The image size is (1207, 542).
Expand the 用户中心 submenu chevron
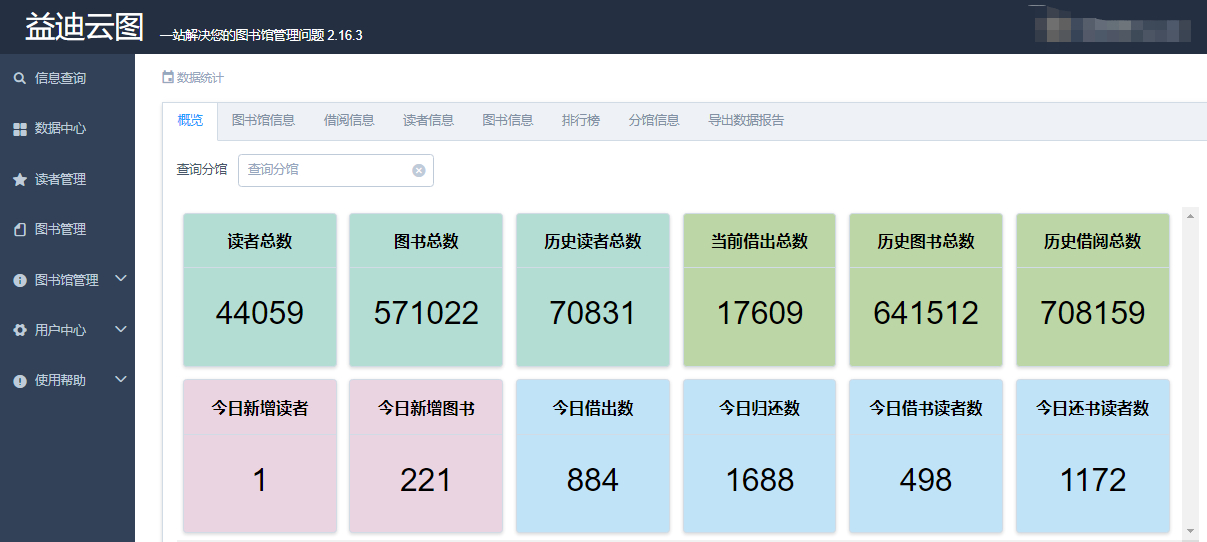click(121, 329)
